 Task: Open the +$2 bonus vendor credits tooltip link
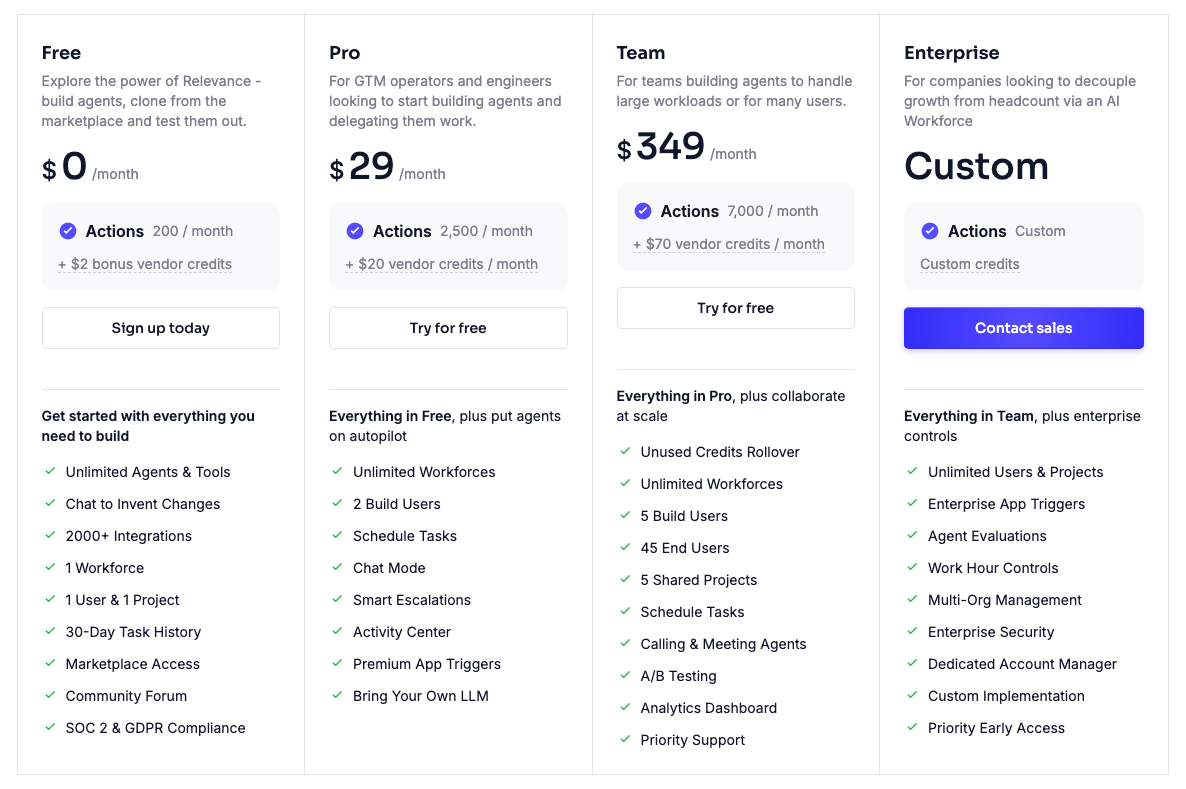[x=145, y=265]
